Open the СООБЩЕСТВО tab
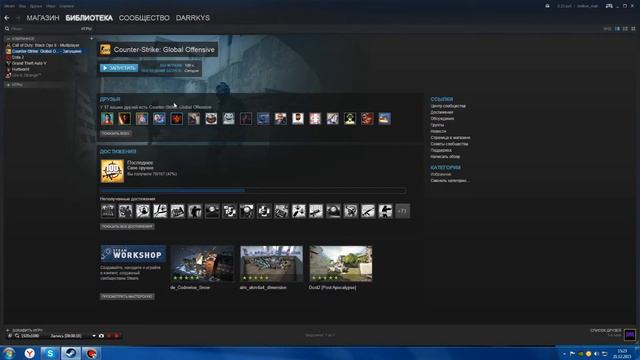 coord(144,18)
